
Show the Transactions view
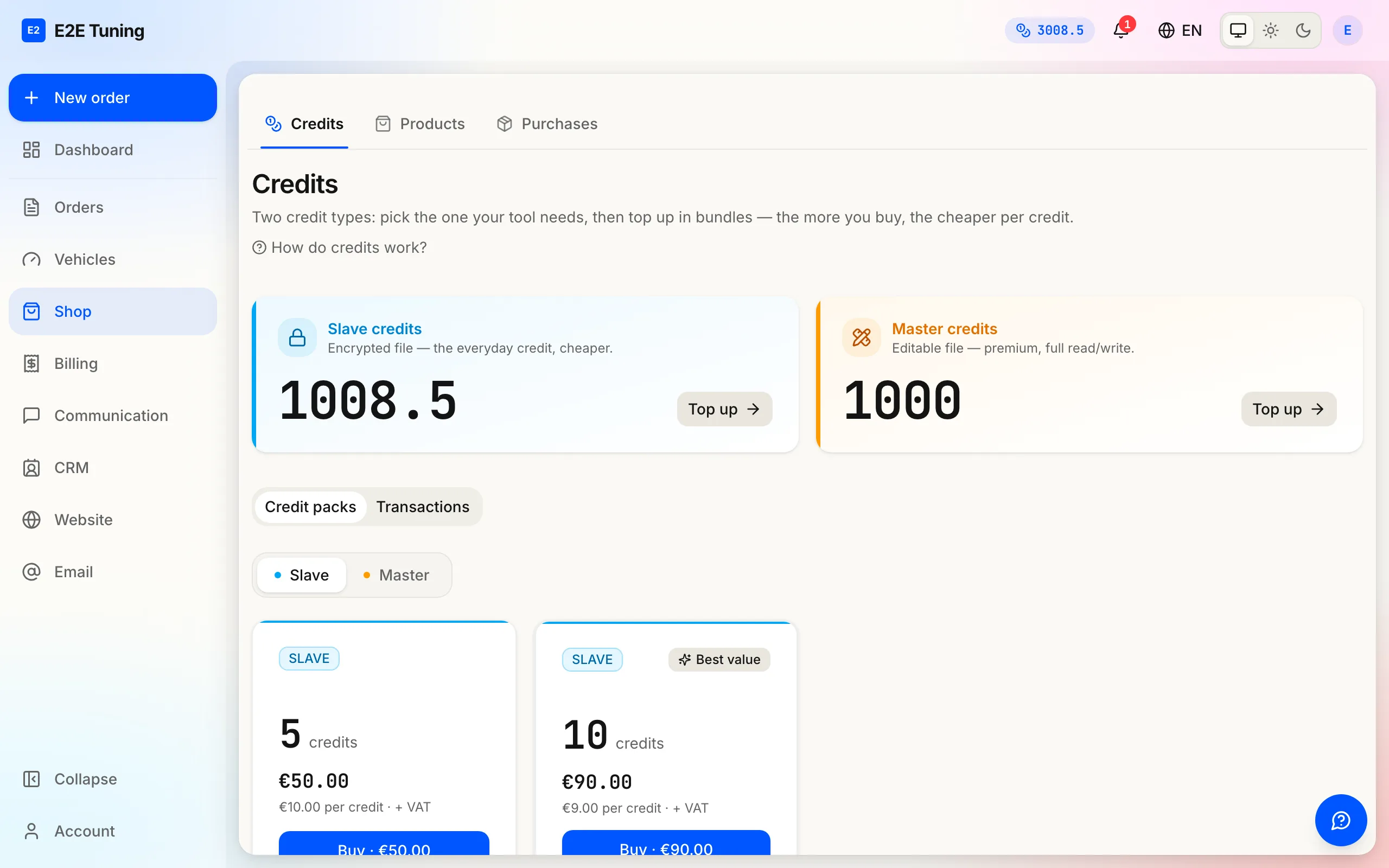pyautogui.click(x=423, y=507)
